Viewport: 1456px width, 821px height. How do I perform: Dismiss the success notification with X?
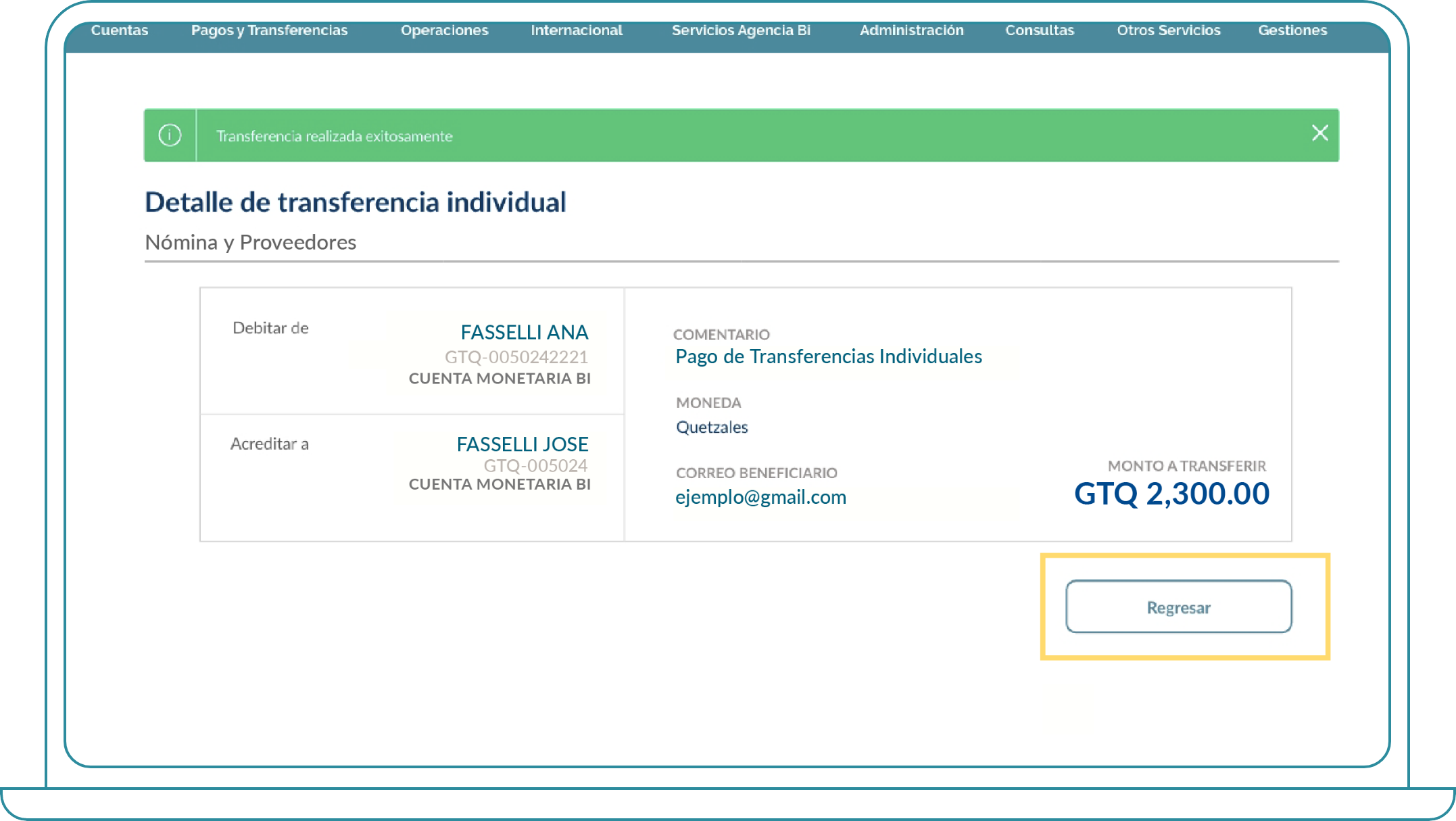1319,133
